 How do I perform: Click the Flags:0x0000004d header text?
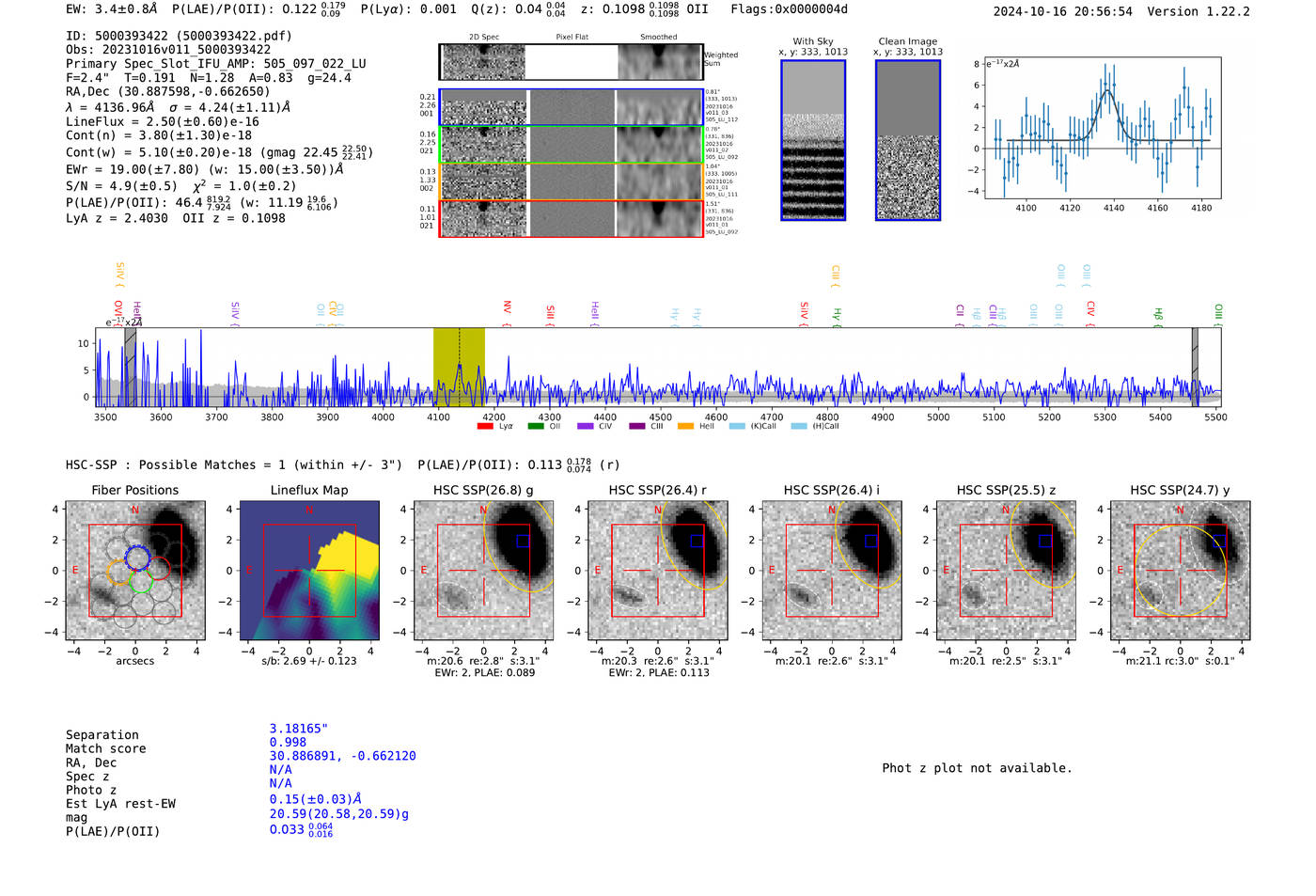(x=790, y=9)
